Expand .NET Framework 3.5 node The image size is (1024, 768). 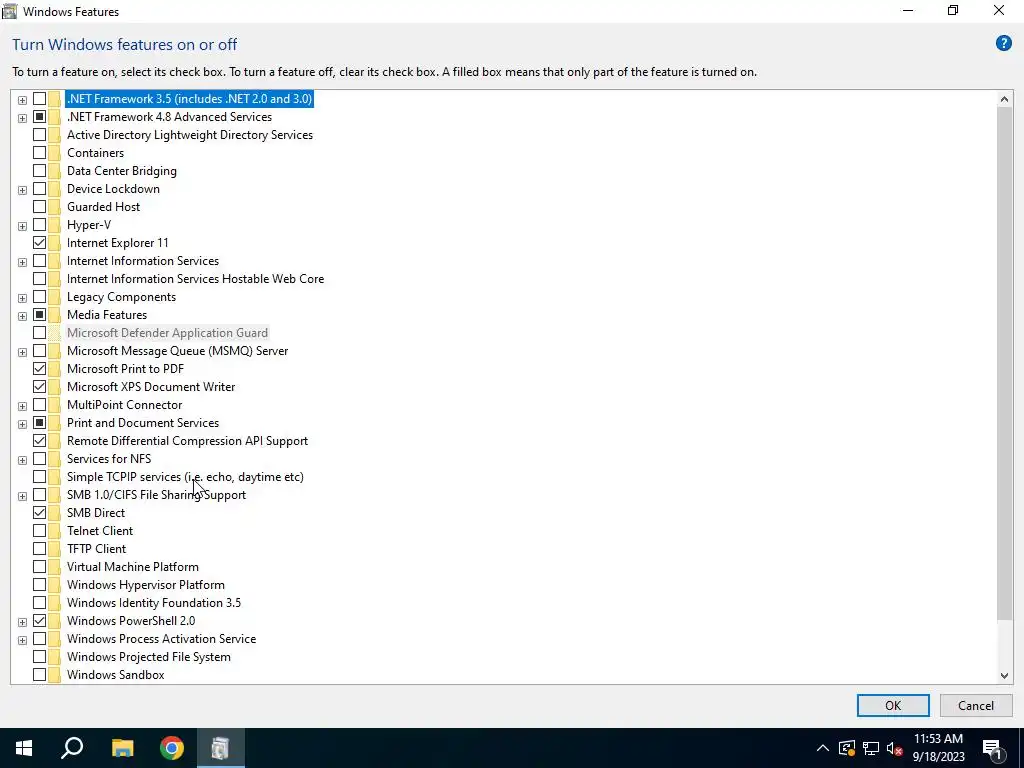22,100
